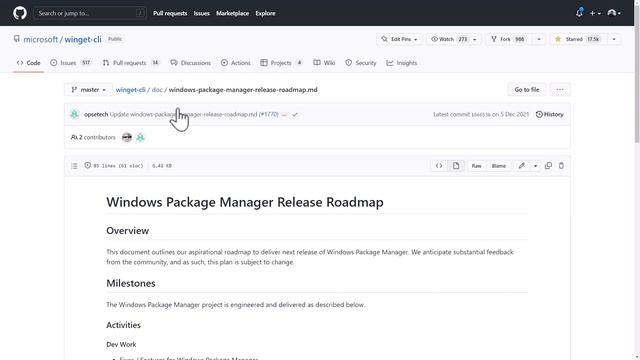View the commit status checkmark

(x=295, y=115)
